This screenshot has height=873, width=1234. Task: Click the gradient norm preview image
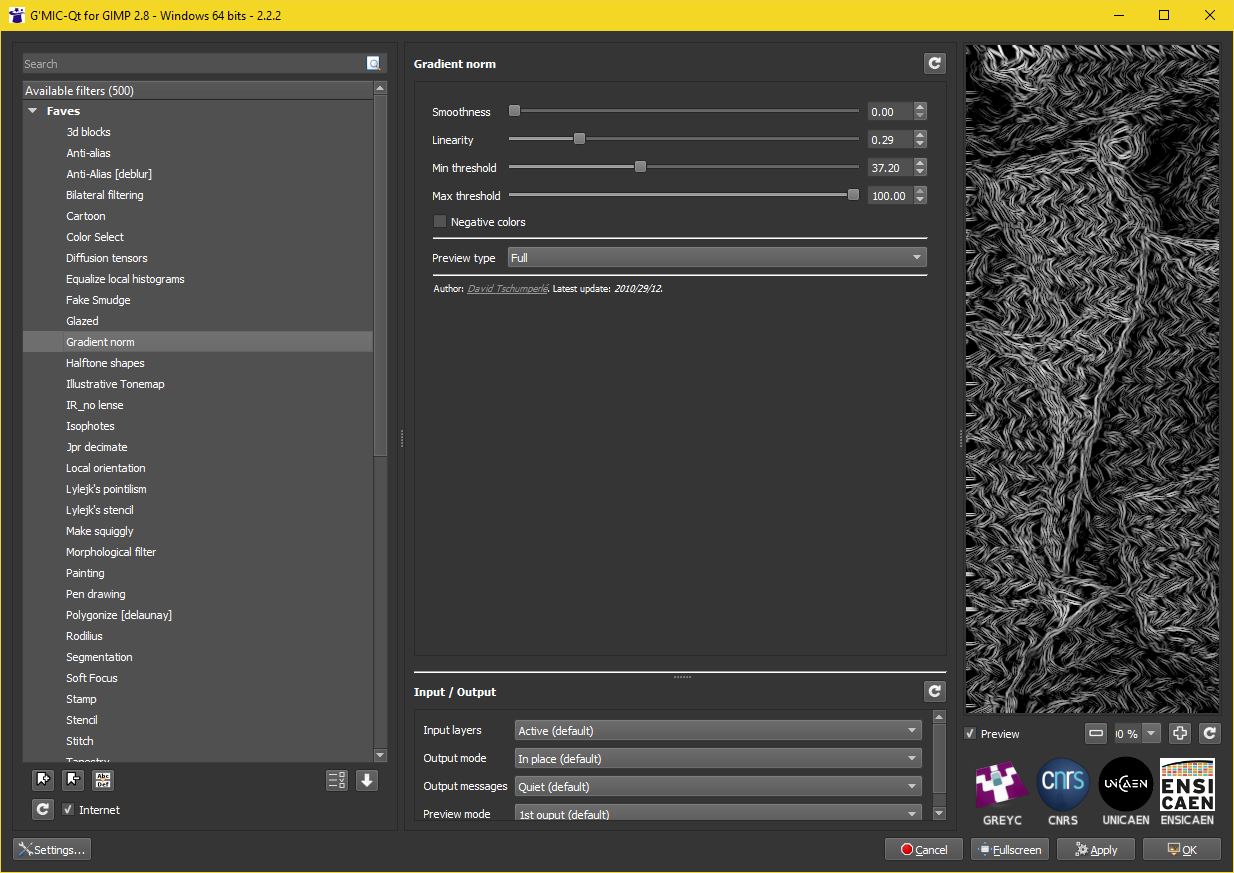point(1091,379)
